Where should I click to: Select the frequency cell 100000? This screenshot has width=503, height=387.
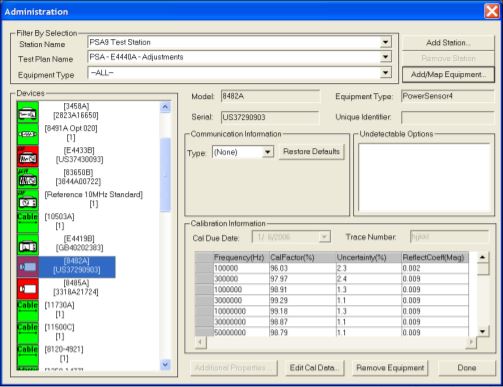[241, 268]
